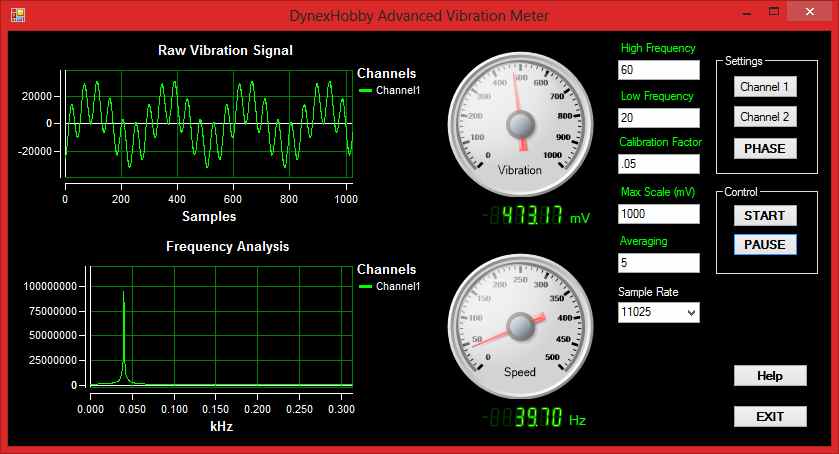The width and height of the screenshot is (839, 454).
Task: Click the Raw Vibration Signal title
Action: tap(225, 50)
